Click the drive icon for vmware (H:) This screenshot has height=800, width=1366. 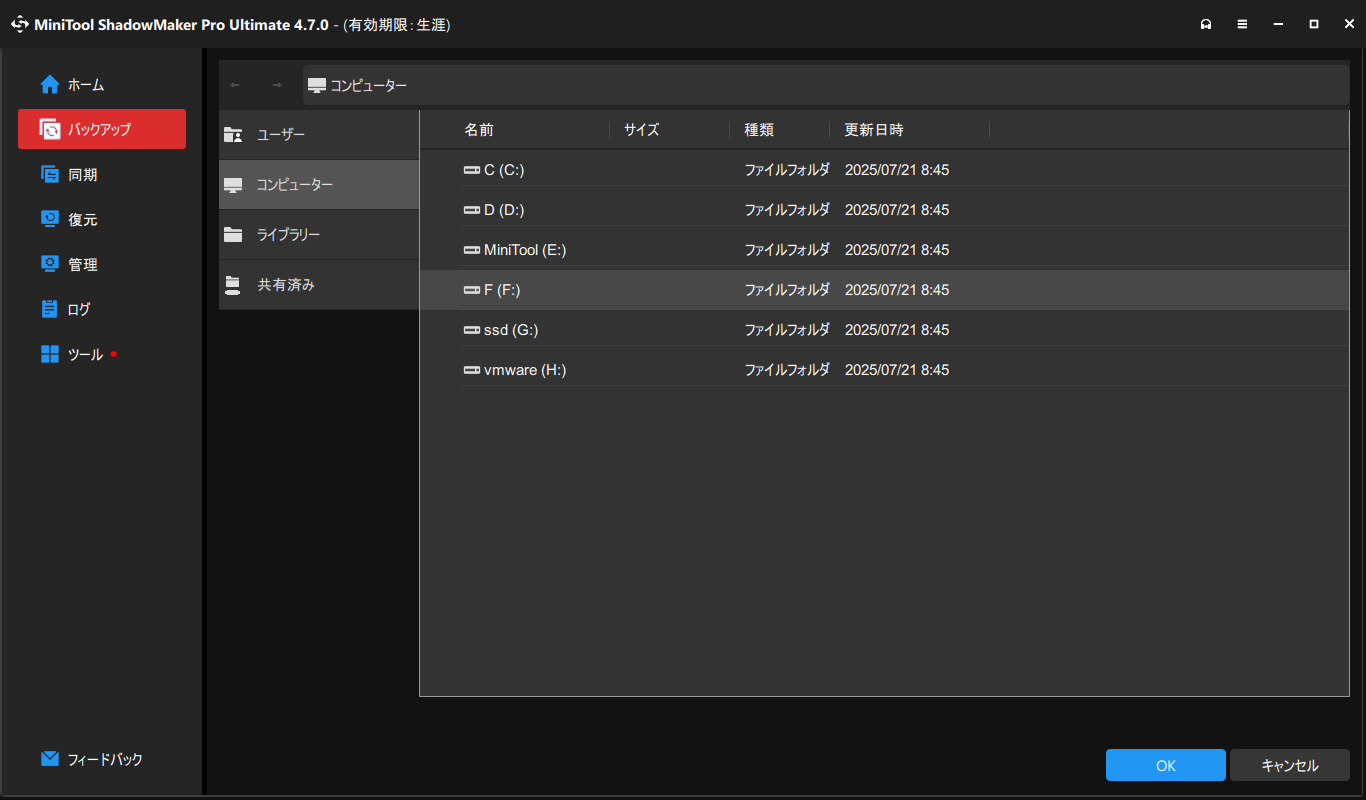click(x=472, y=370)
